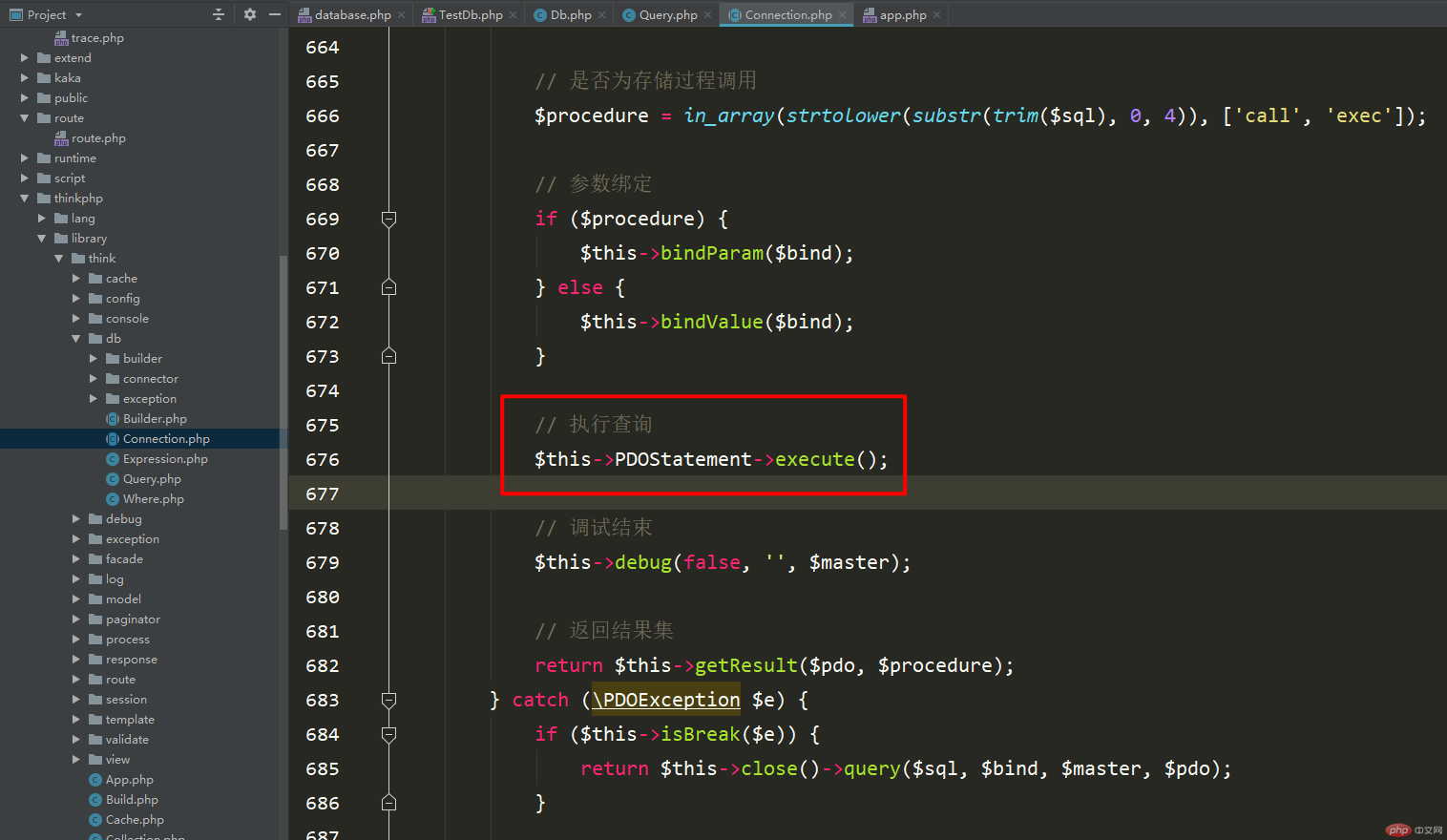Open route.php file in tree
The image size is (1447, 840).
98,138
